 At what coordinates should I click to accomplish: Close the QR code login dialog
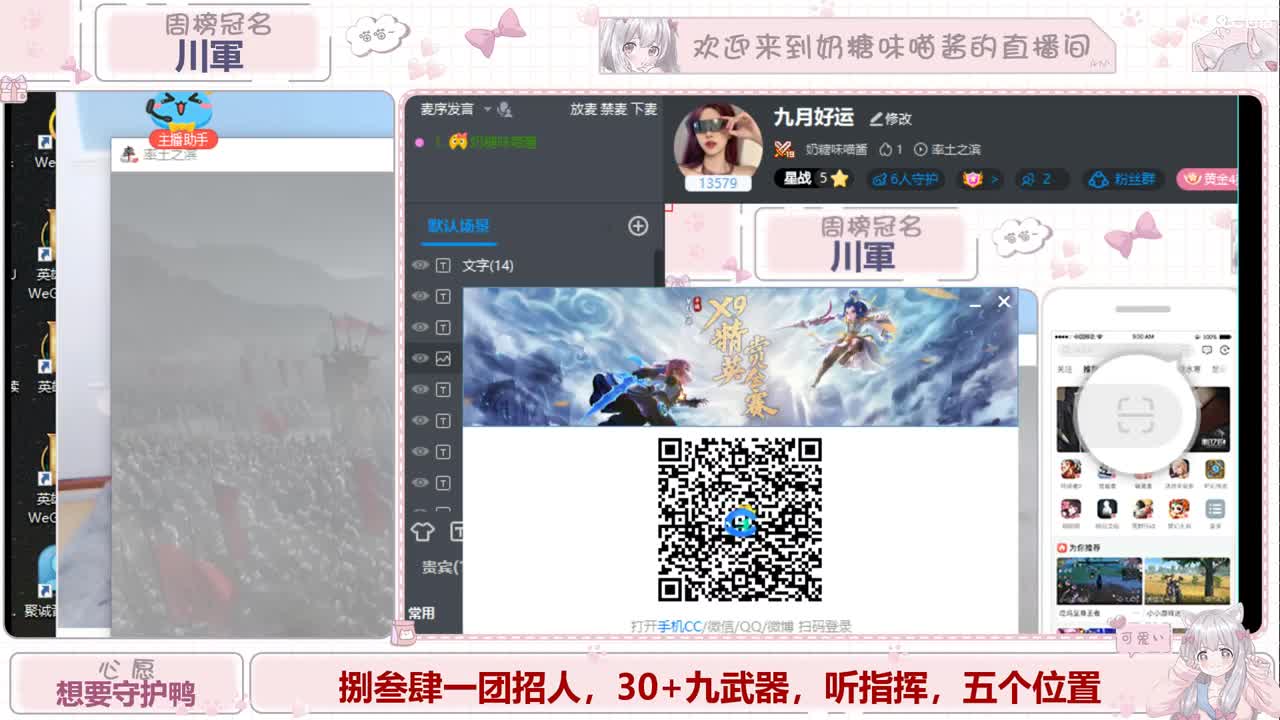pyautogui.click(x=1004, y=301)
